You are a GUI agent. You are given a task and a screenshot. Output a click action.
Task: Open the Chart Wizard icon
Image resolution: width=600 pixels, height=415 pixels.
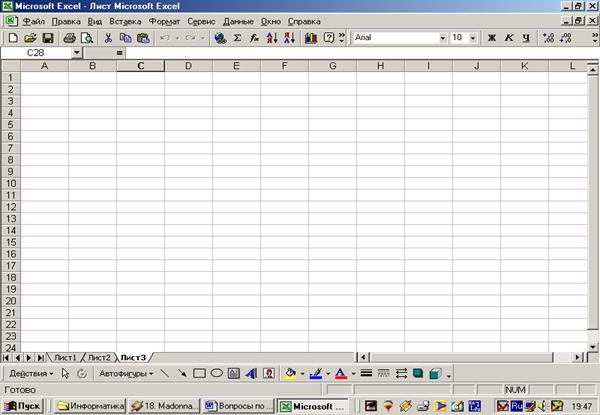(x=311, y=37)
